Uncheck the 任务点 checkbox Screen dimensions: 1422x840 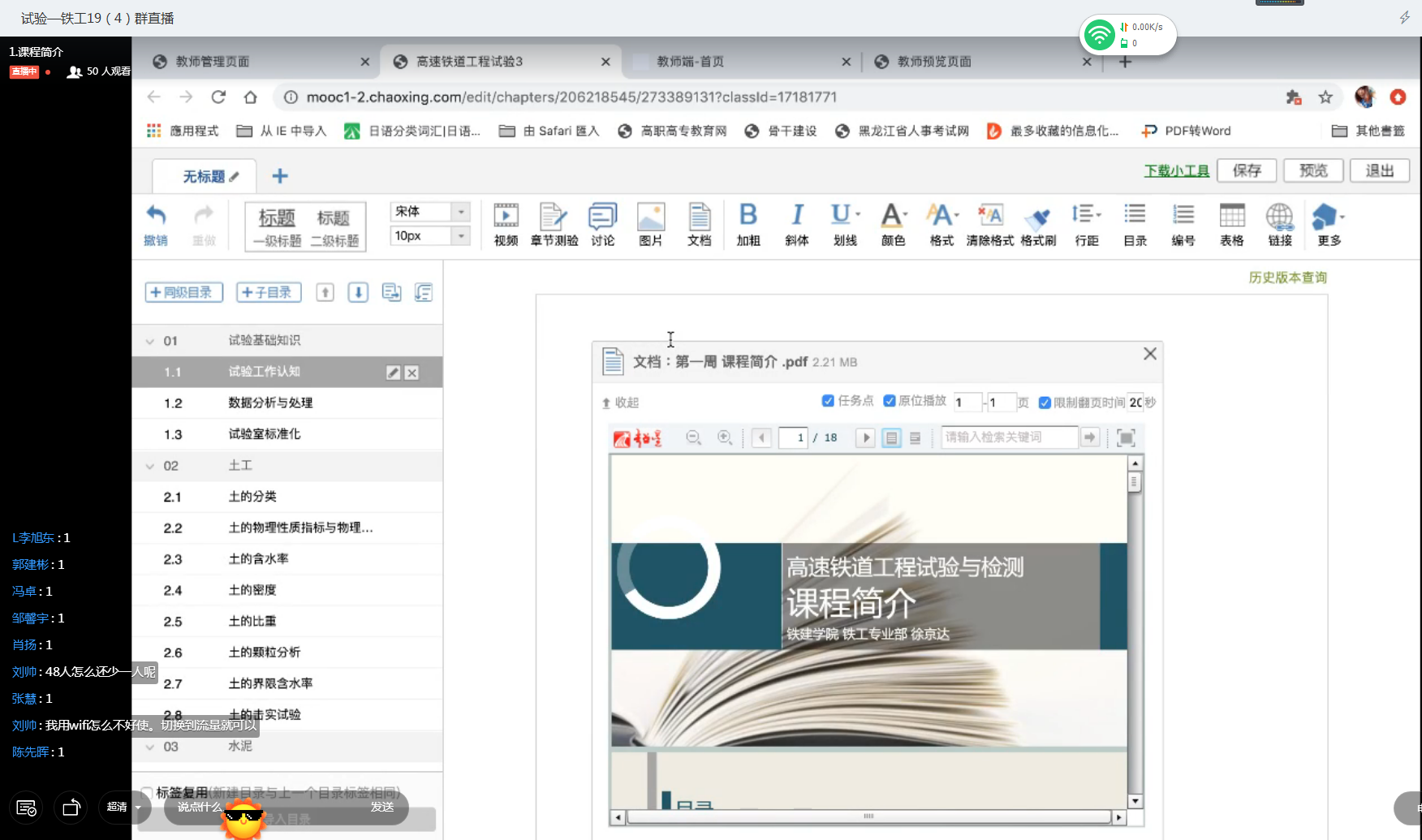(828, 401)
